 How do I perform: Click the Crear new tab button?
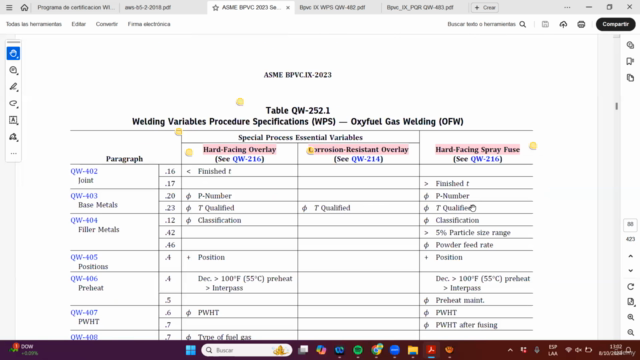coord(485,7)
